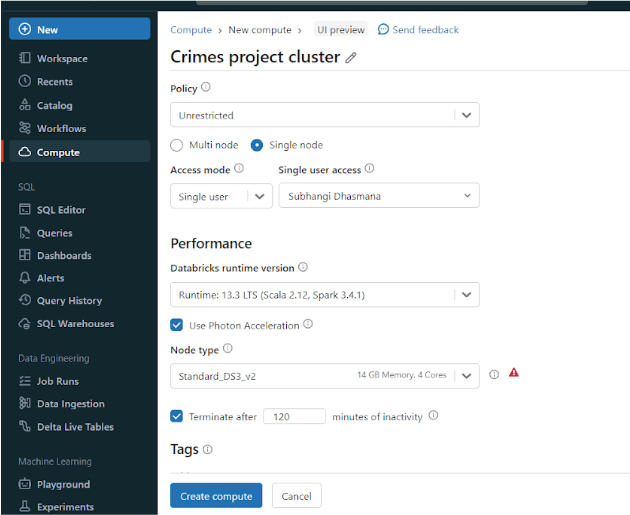
Task: Click the Create compute button
Action: tap(216, 496)
